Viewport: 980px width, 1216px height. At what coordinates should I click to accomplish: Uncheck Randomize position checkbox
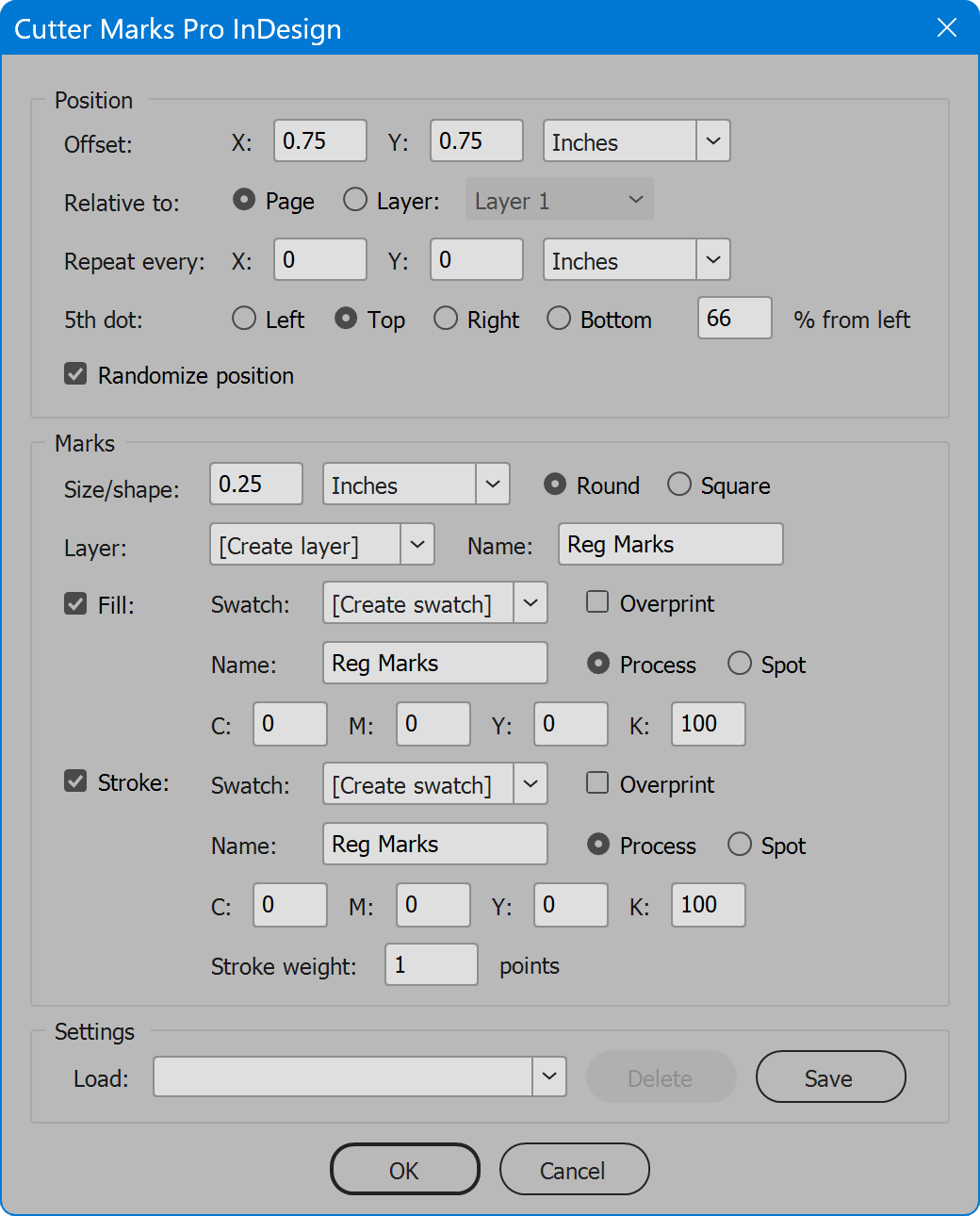click(75, 374)
